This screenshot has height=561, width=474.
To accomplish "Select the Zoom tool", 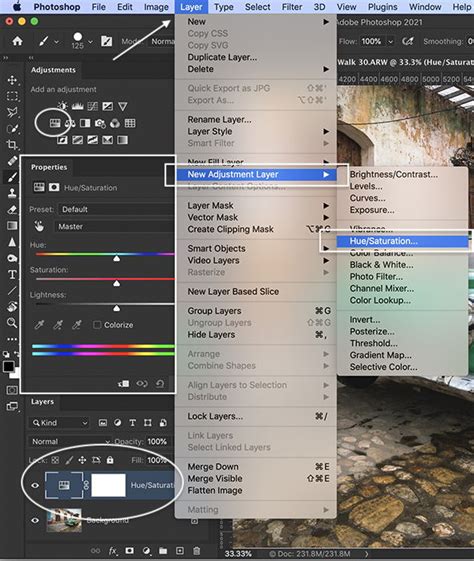I will coord(12,322).
